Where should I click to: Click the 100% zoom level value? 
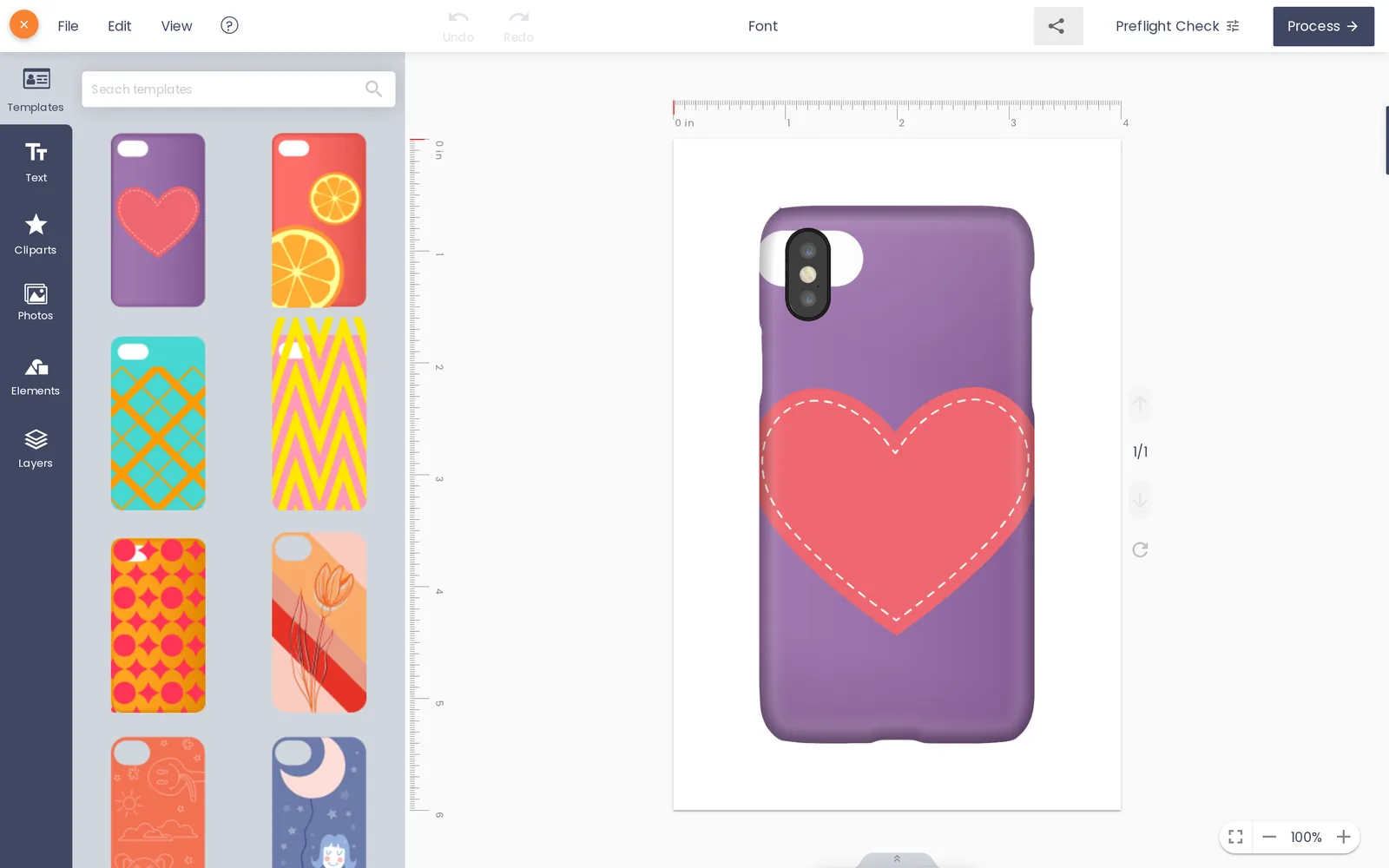click(1306, 837)
